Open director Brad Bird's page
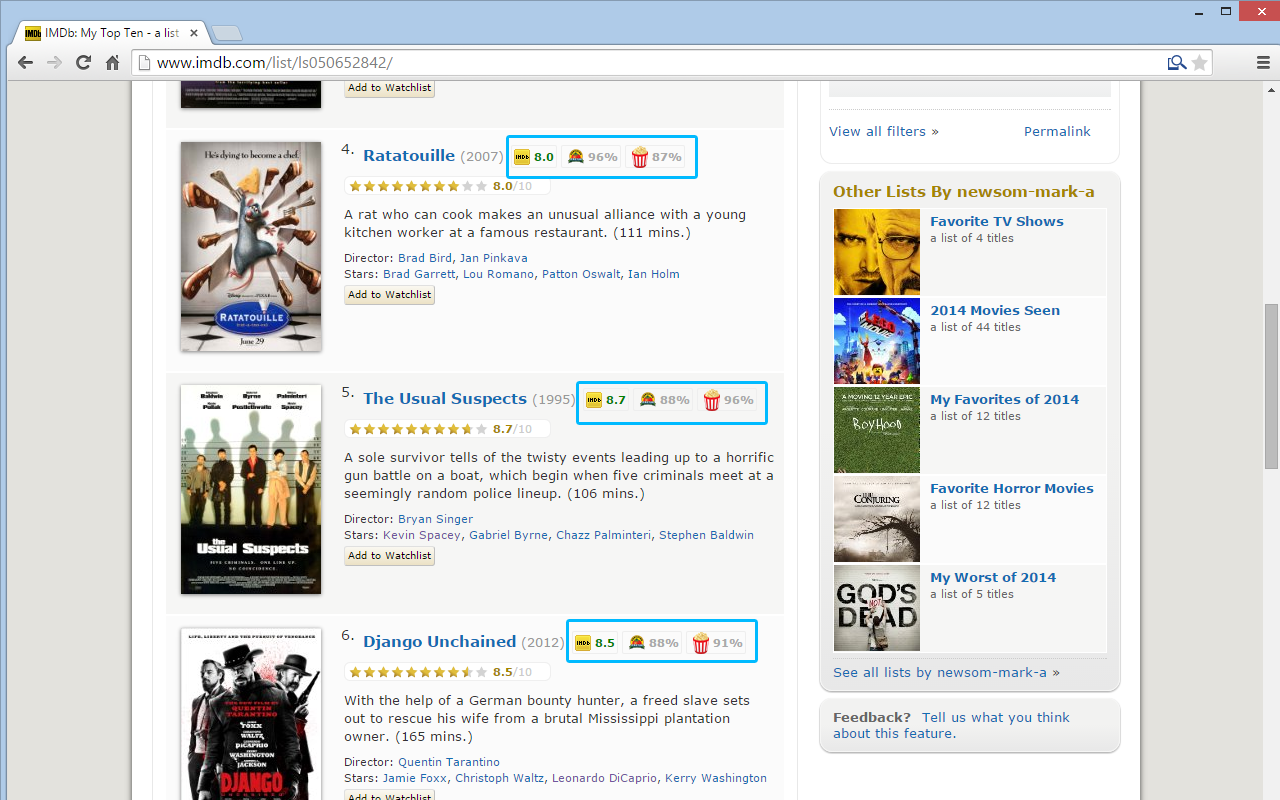This screenshot has width=1280, height=800. click(425, 258)
